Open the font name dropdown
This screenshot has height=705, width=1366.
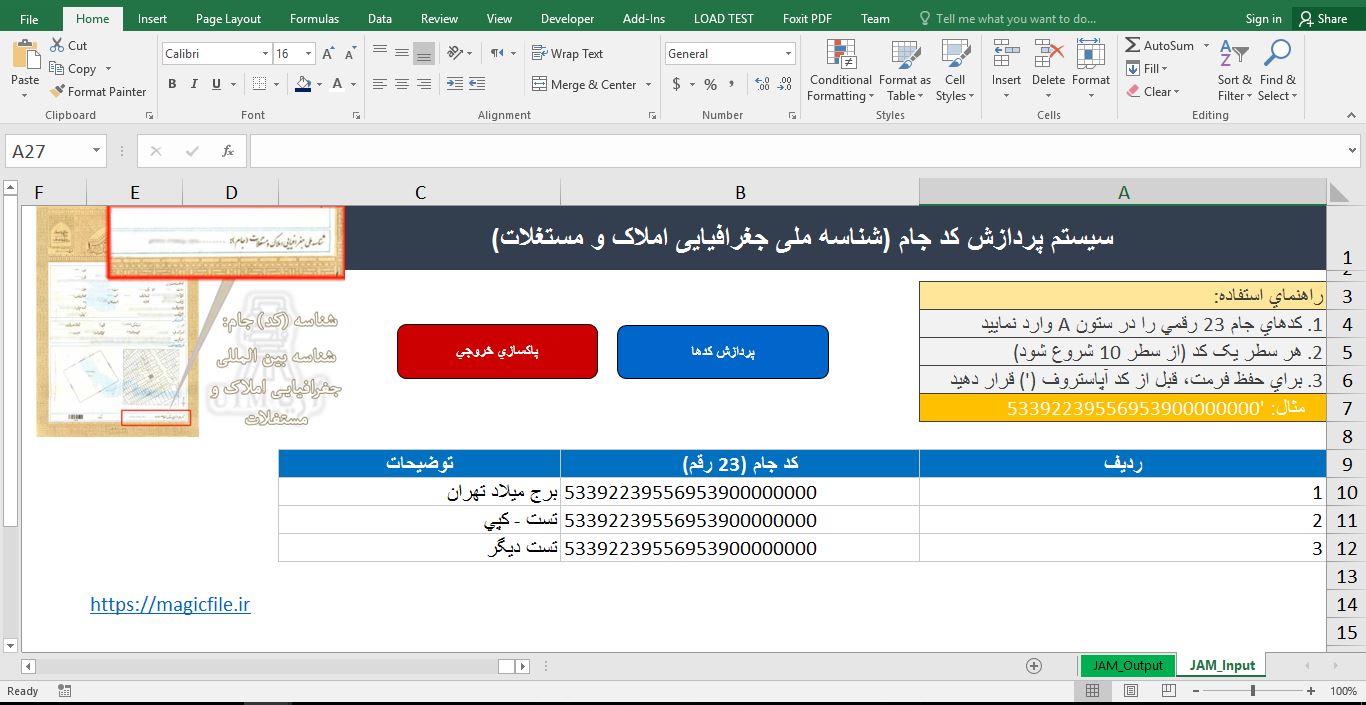(x=266, y=52)
